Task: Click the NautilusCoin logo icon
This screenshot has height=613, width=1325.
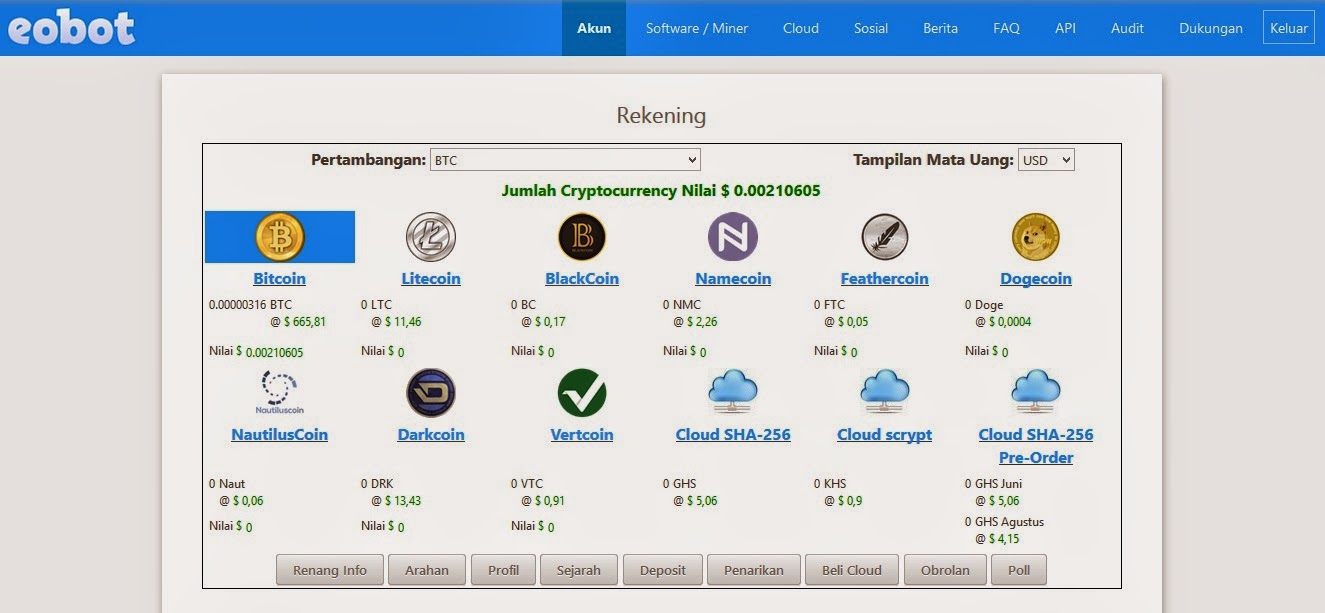Action: tap(280, 393)
